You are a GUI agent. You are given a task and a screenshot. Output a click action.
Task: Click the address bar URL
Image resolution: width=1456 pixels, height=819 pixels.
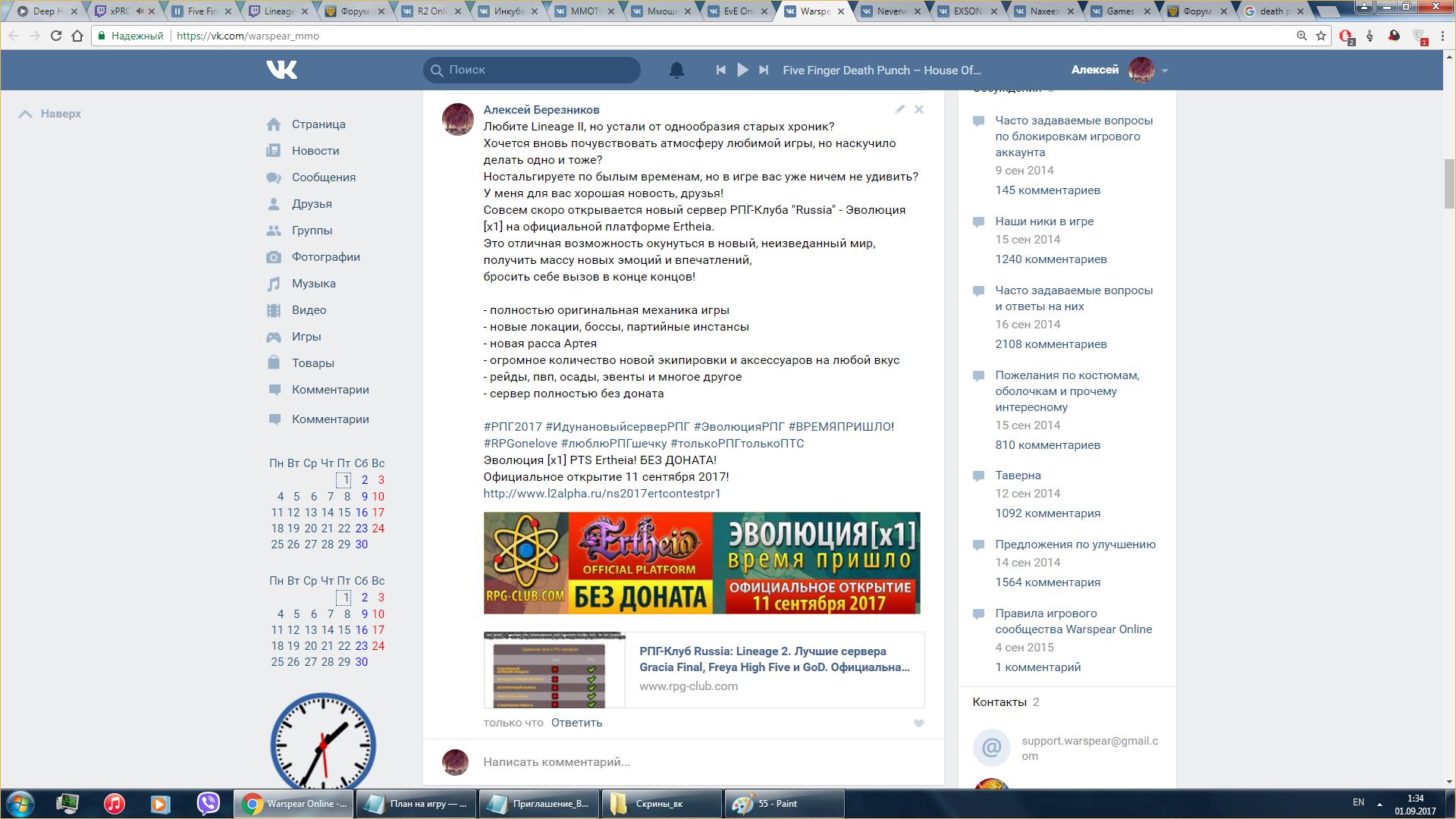click(248, 36)
